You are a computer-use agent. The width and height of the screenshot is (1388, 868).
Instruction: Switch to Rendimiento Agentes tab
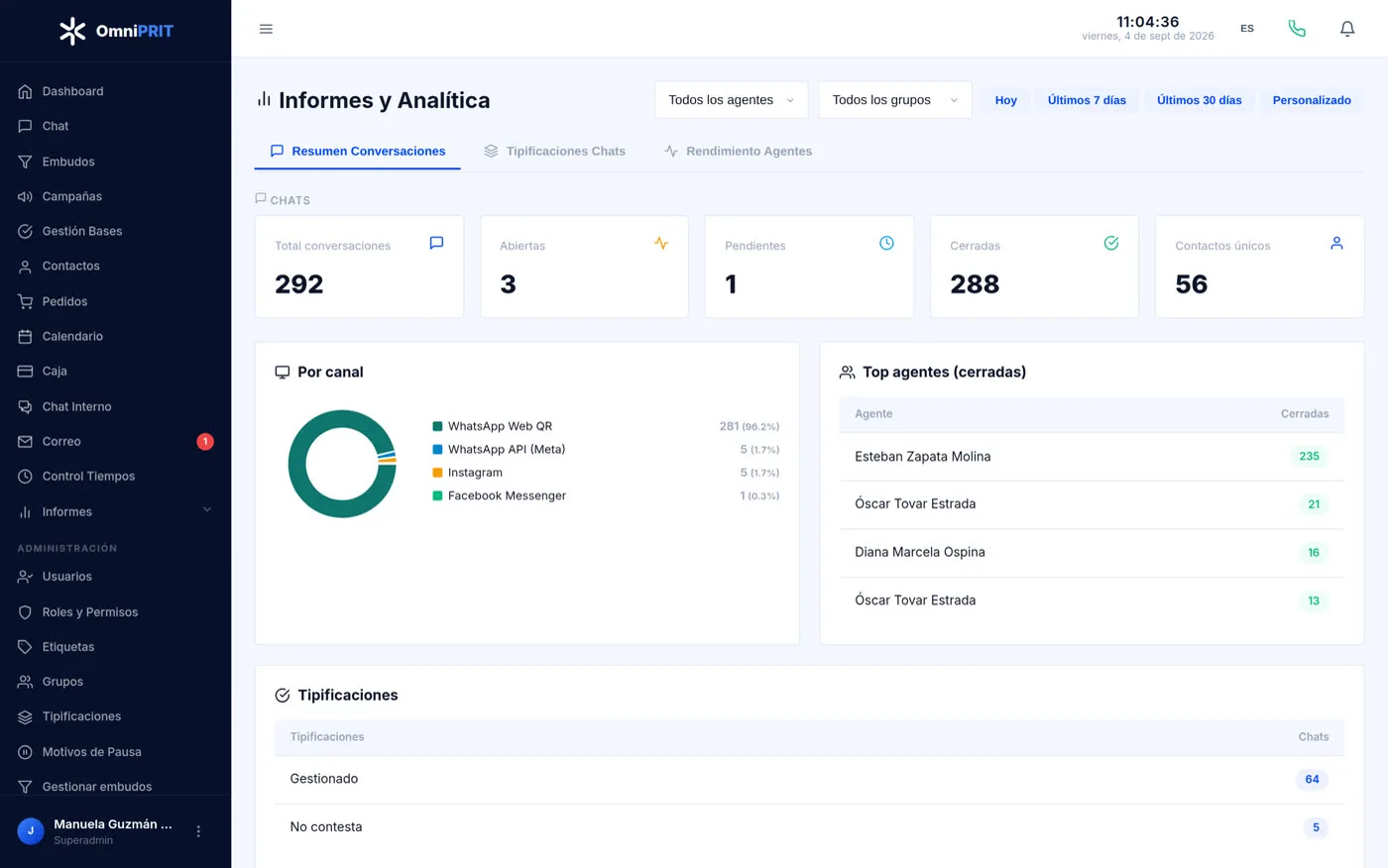coord(738,151)
